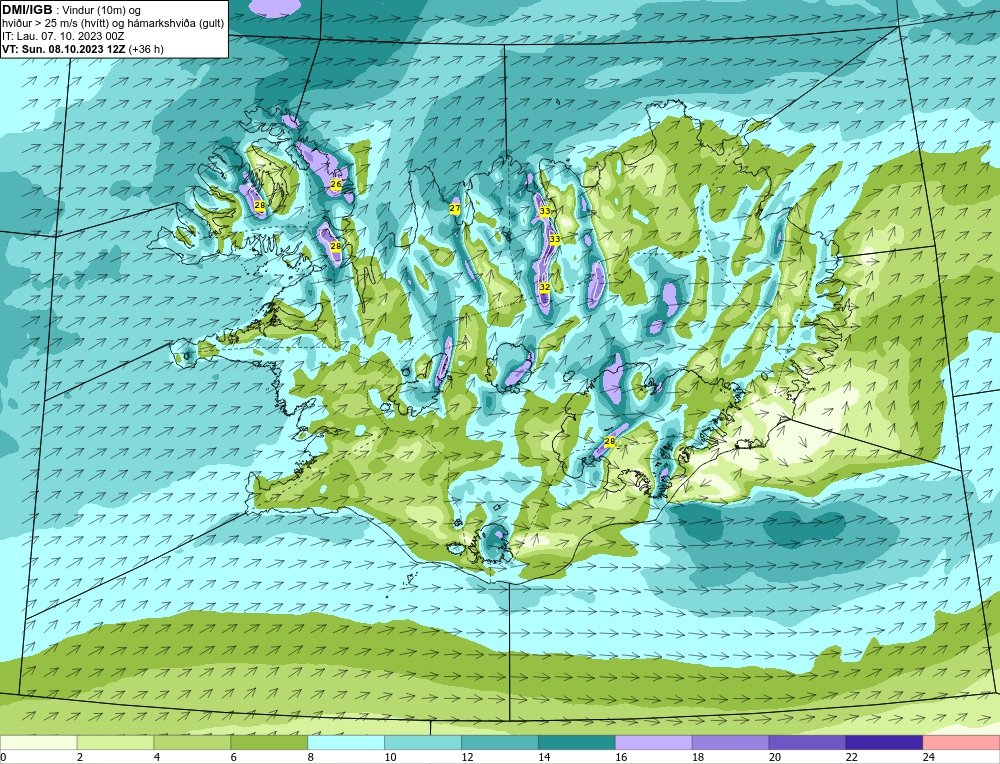This screenshot has width=1000, height=764.
Task: Pick the 6–8 m/s olive green swatch
Action: [269, 742]
